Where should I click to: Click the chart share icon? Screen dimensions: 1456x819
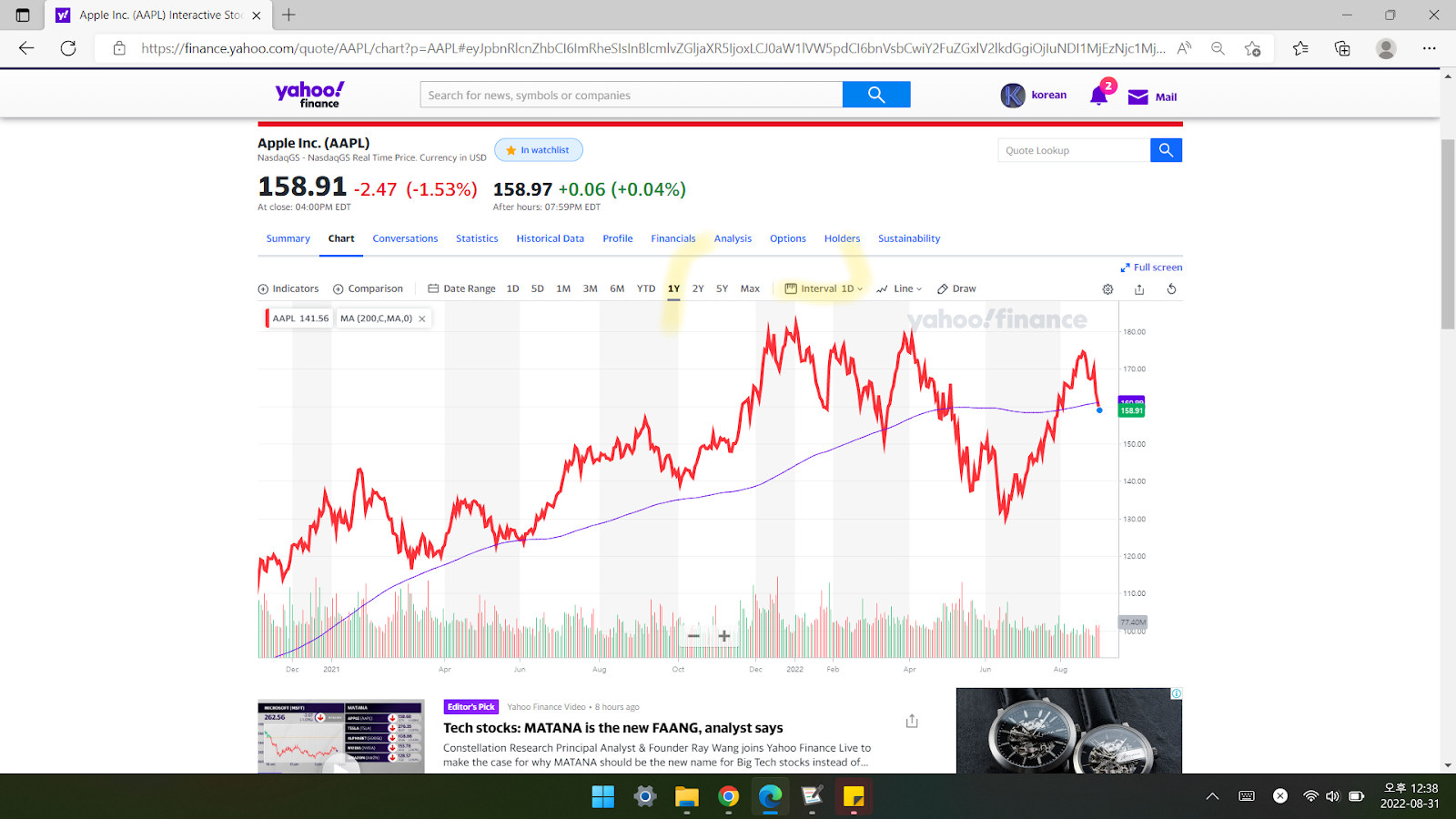[x=1139, y=289]
